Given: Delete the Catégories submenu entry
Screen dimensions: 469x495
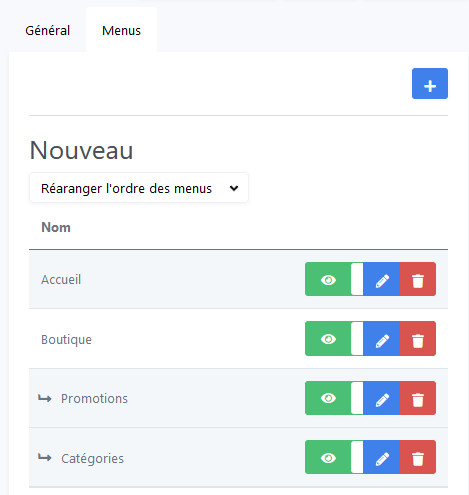Looking at the screenshot, I should point(418,457).
